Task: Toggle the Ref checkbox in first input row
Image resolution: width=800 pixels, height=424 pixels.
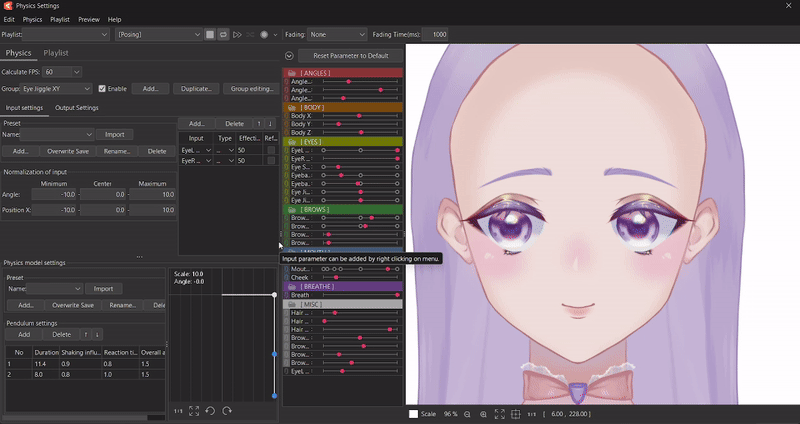Action: coord(271,150)
